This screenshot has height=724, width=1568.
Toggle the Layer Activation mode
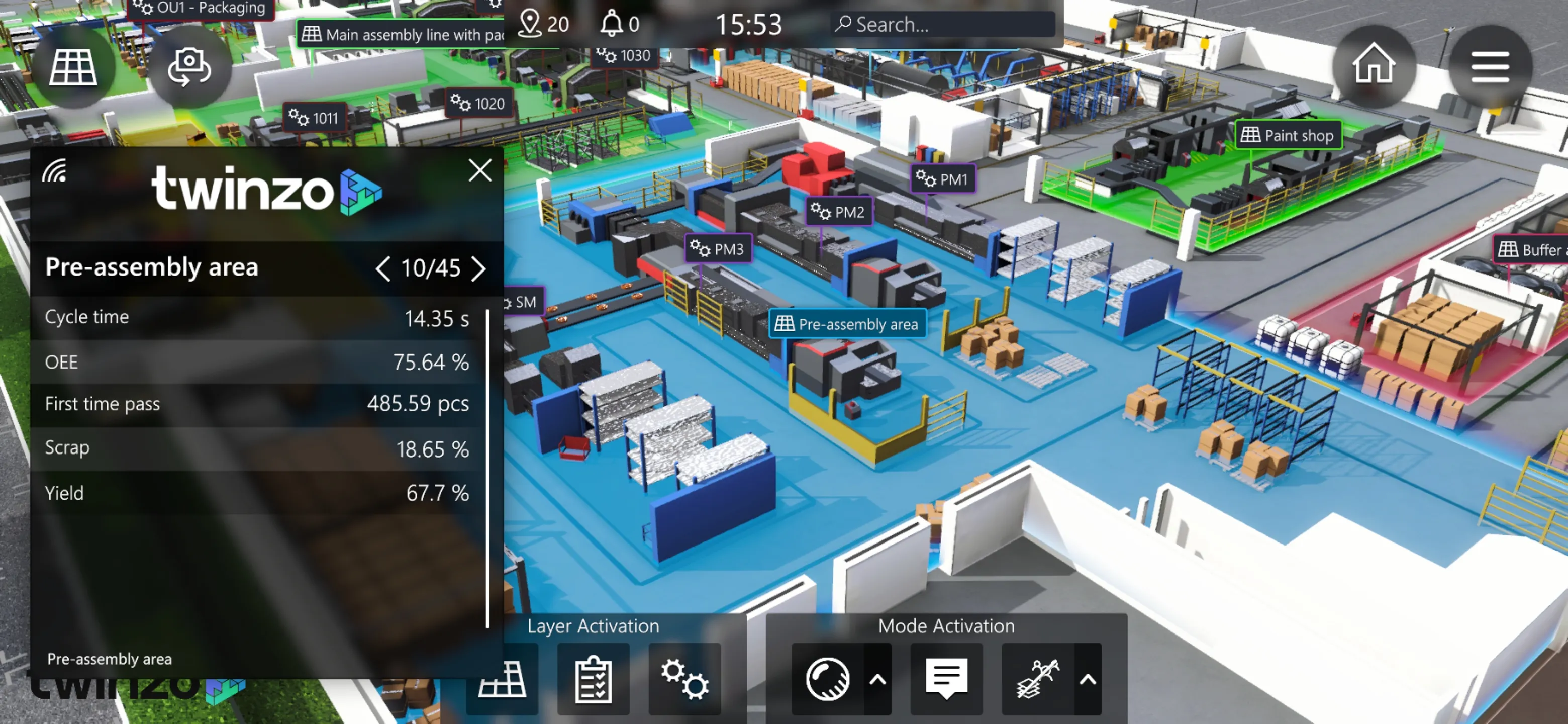coord(594,625)
